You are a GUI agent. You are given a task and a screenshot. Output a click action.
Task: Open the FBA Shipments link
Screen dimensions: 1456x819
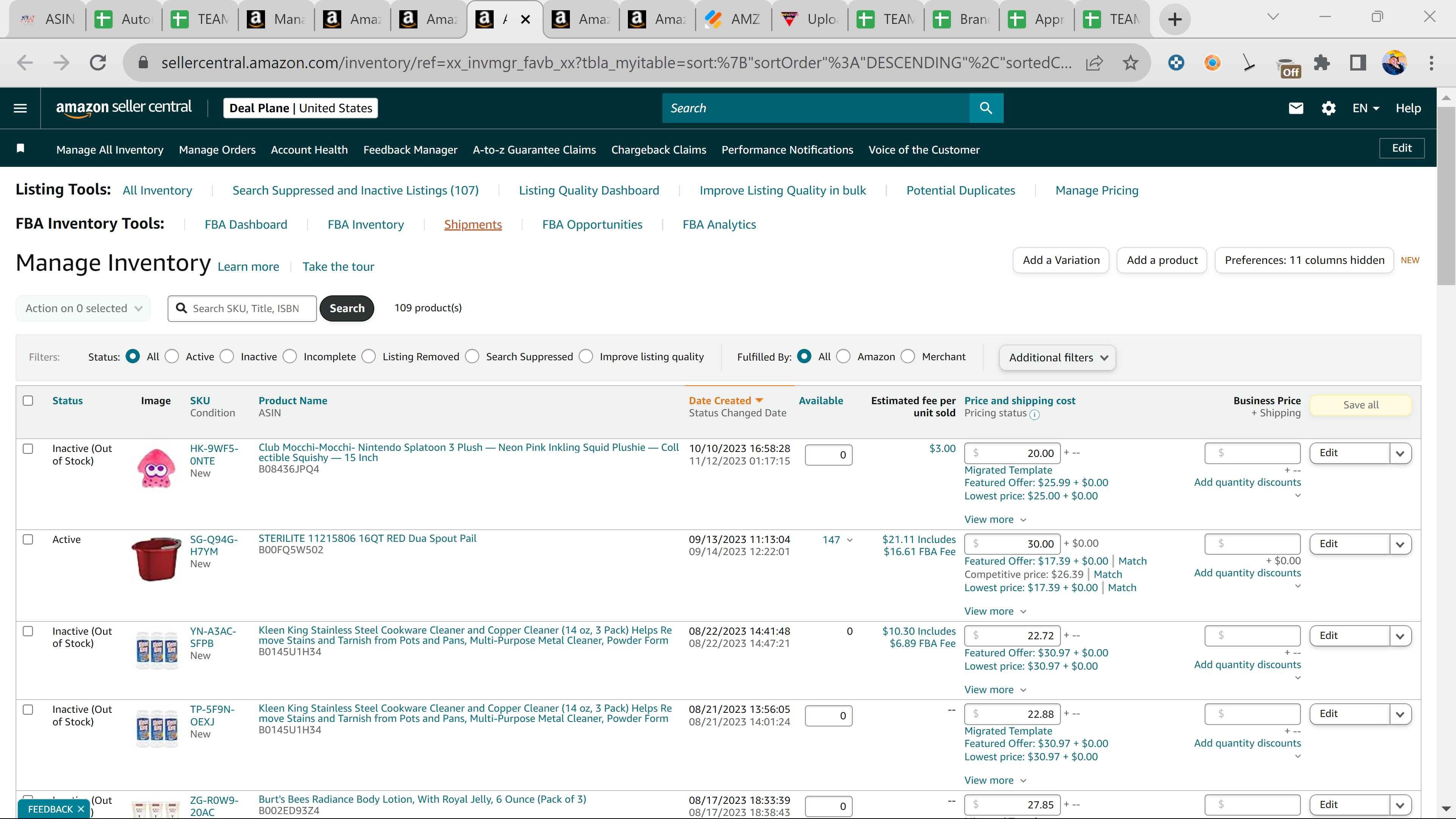pos(472,224)
